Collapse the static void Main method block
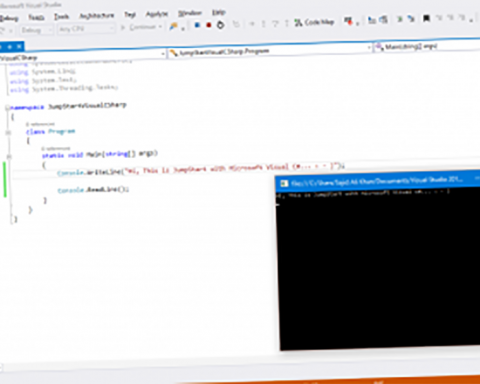The image size is (480, 384). point(9,156)
